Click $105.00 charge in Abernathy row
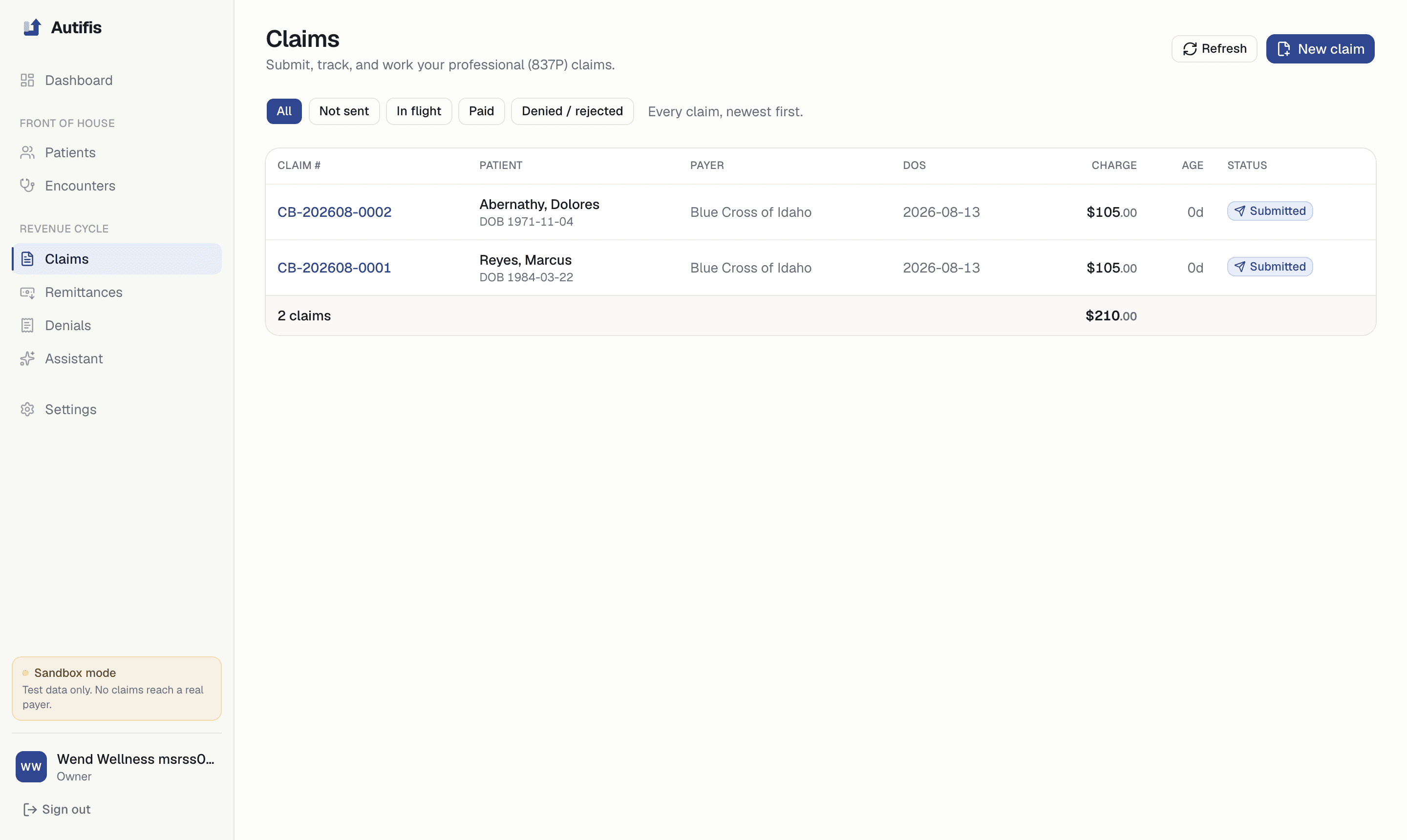 (x=1111, y=212)
